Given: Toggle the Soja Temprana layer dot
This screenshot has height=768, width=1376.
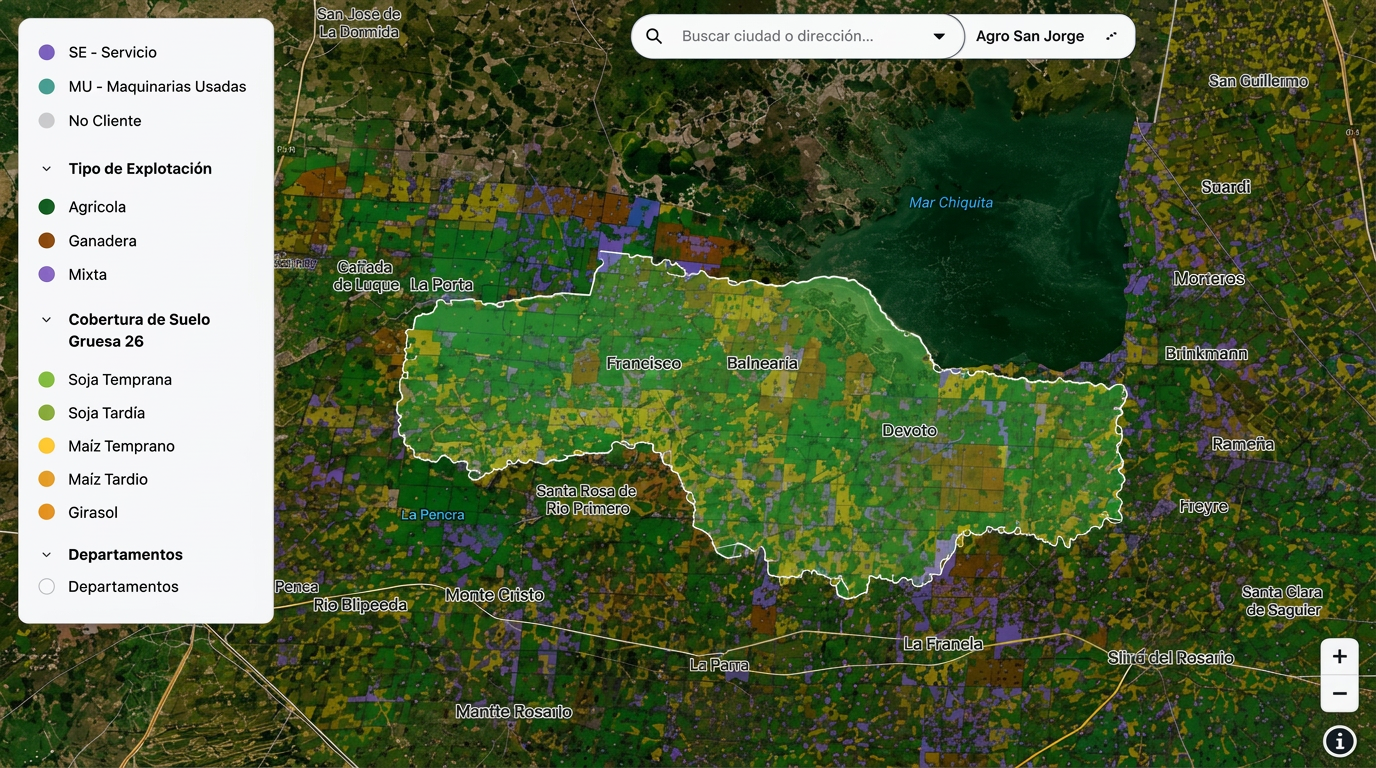Looking at the screenshot, I should tap(46, 380).
